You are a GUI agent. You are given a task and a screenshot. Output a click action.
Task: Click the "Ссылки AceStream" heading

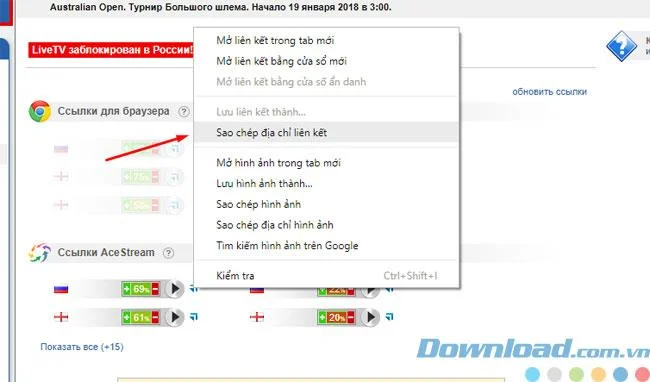pyautogui.click(x=106, y=253)
